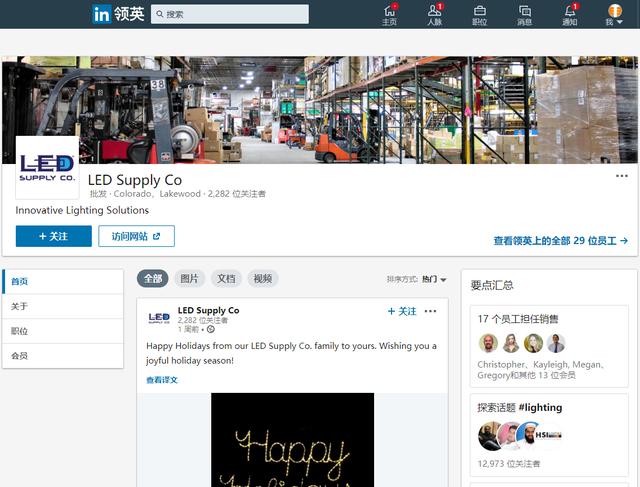Open the post options ellipsis menu
640x487 pixels.
pyautogui.click(x=430, y=311)
